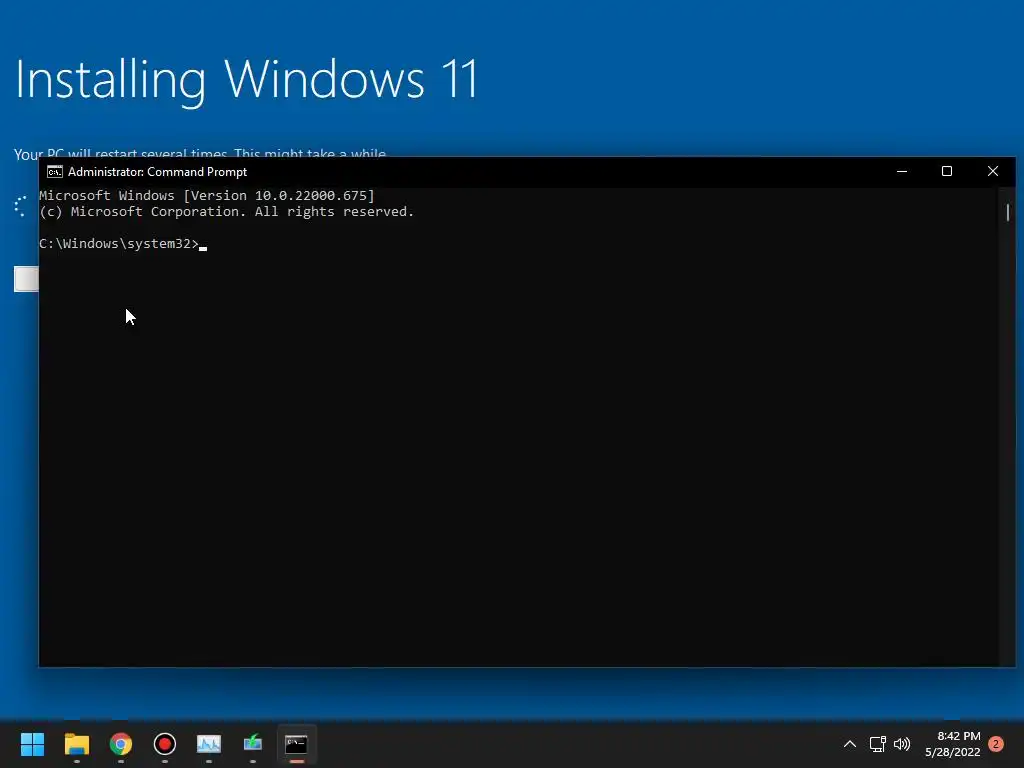This screenshot has height=768, width=1024.
Task: Open the Windows Start menu
Action: 32,744
